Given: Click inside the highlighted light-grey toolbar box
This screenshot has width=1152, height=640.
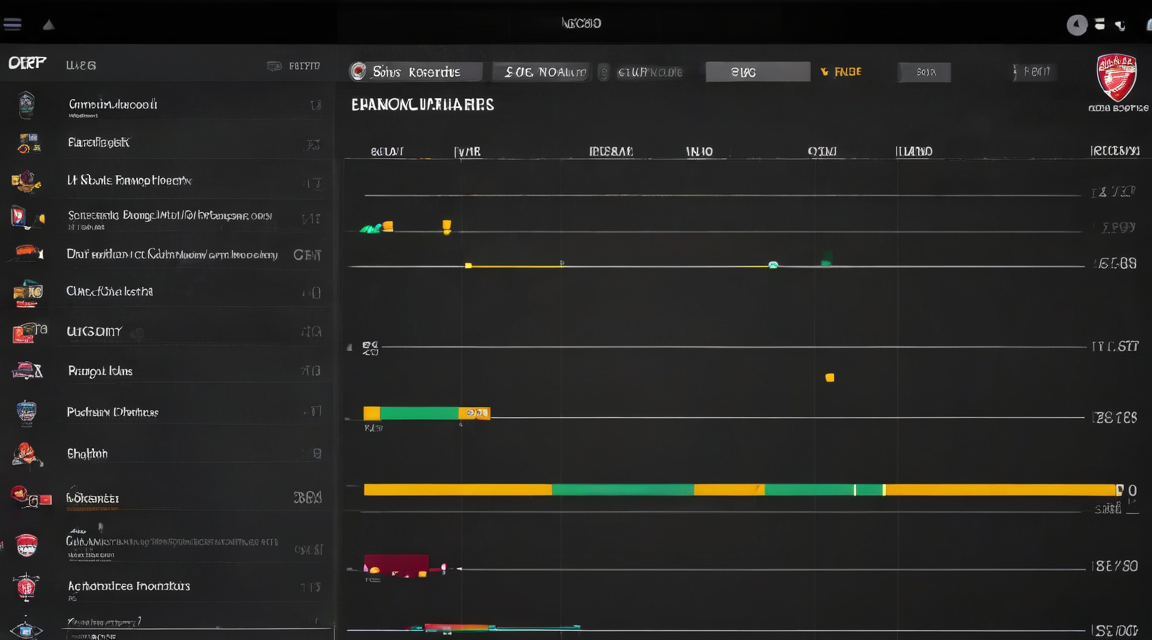Looking at the screenshot, I should coord(757,72).
